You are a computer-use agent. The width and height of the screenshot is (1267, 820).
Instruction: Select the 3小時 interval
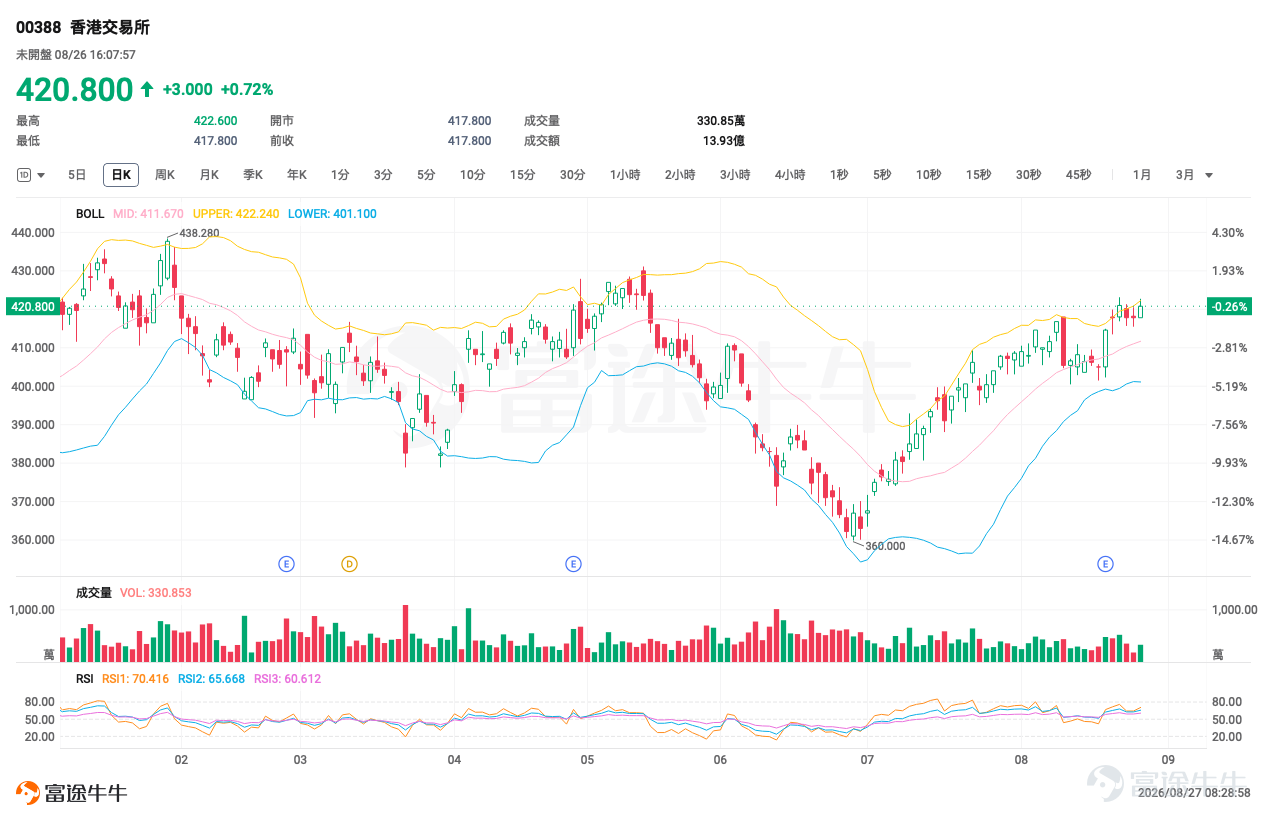(x=735, y=175)
